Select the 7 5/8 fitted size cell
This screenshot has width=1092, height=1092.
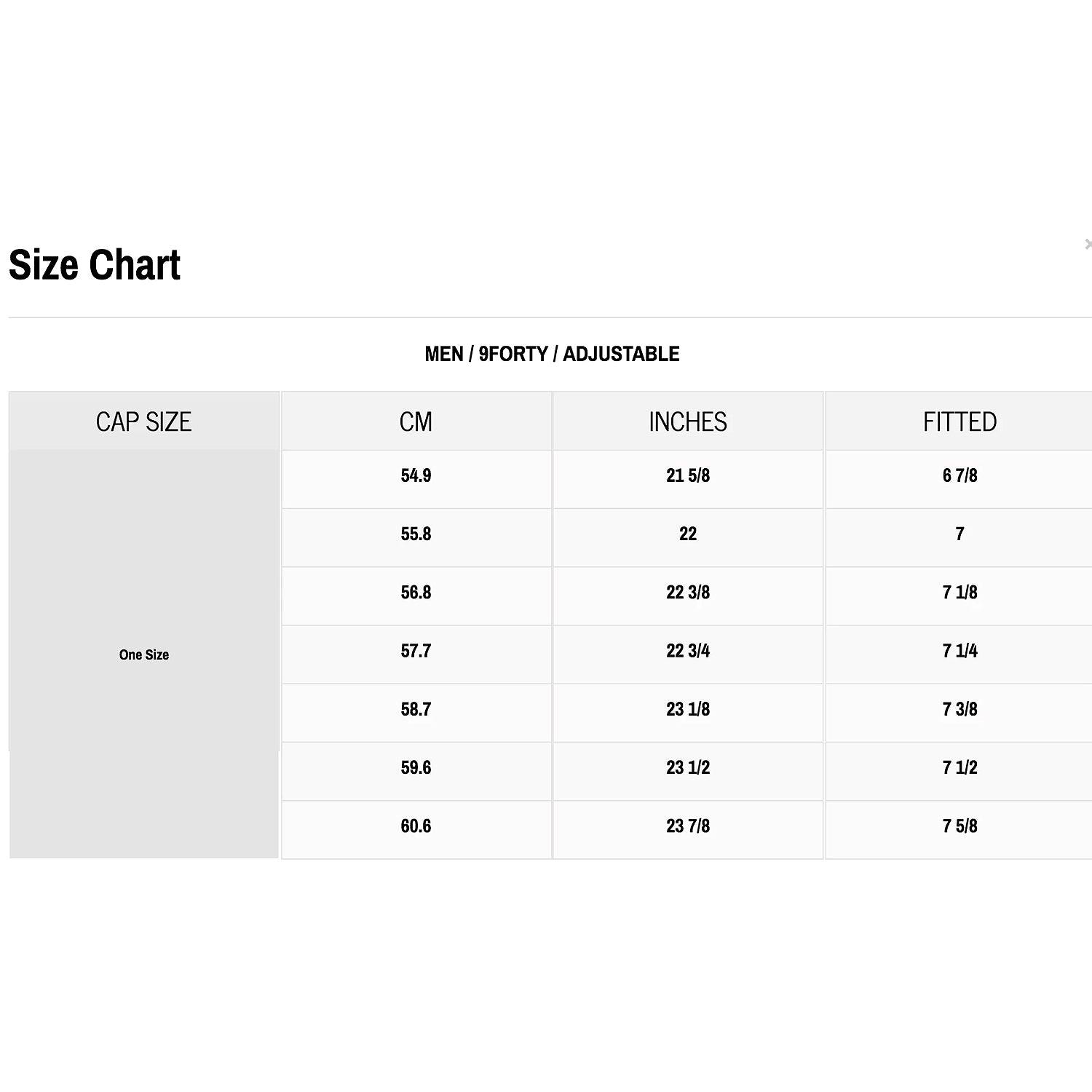tap(960, 826)
